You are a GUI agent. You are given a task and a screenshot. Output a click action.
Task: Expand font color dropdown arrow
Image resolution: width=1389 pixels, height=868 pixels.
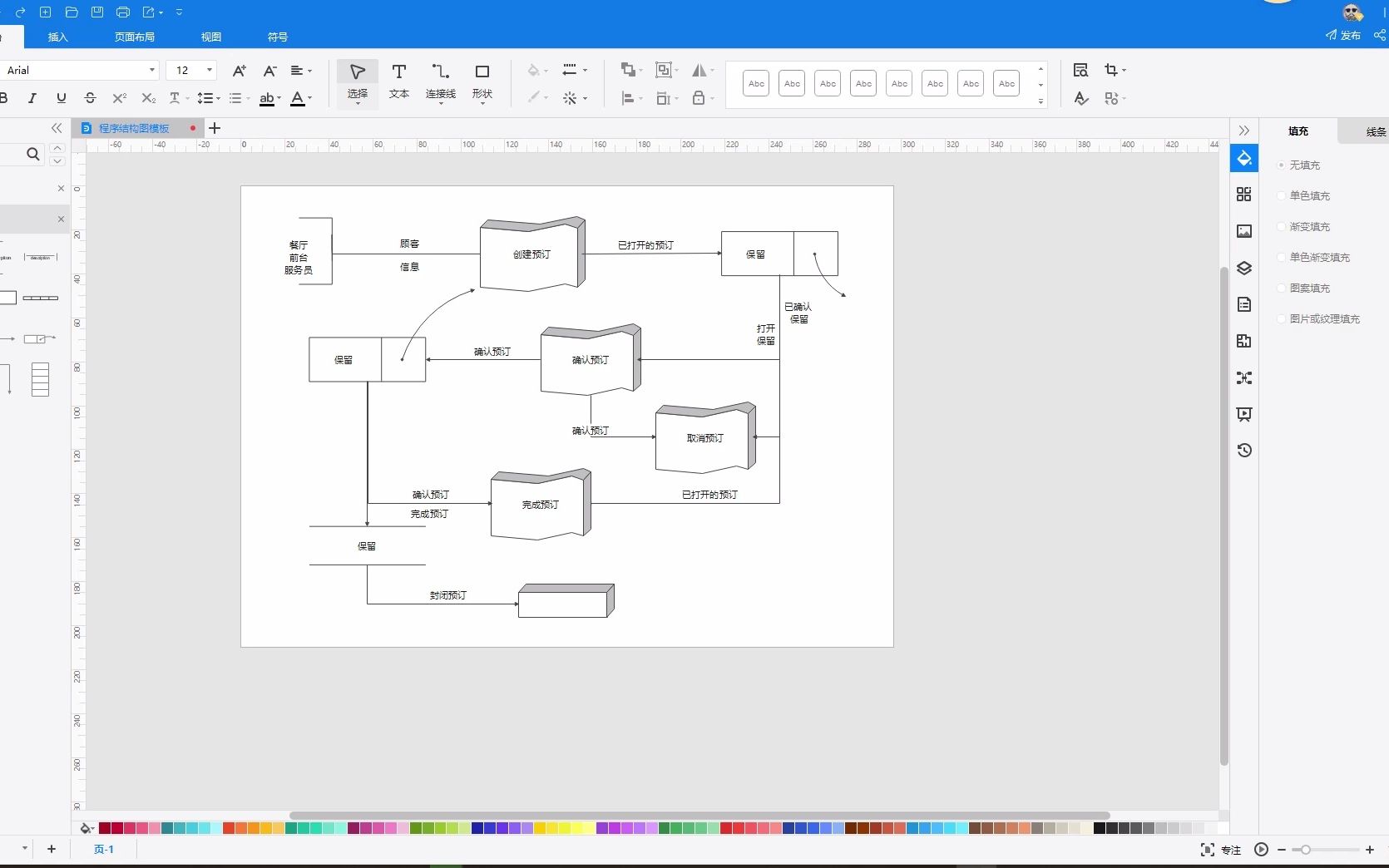[310, 98]
